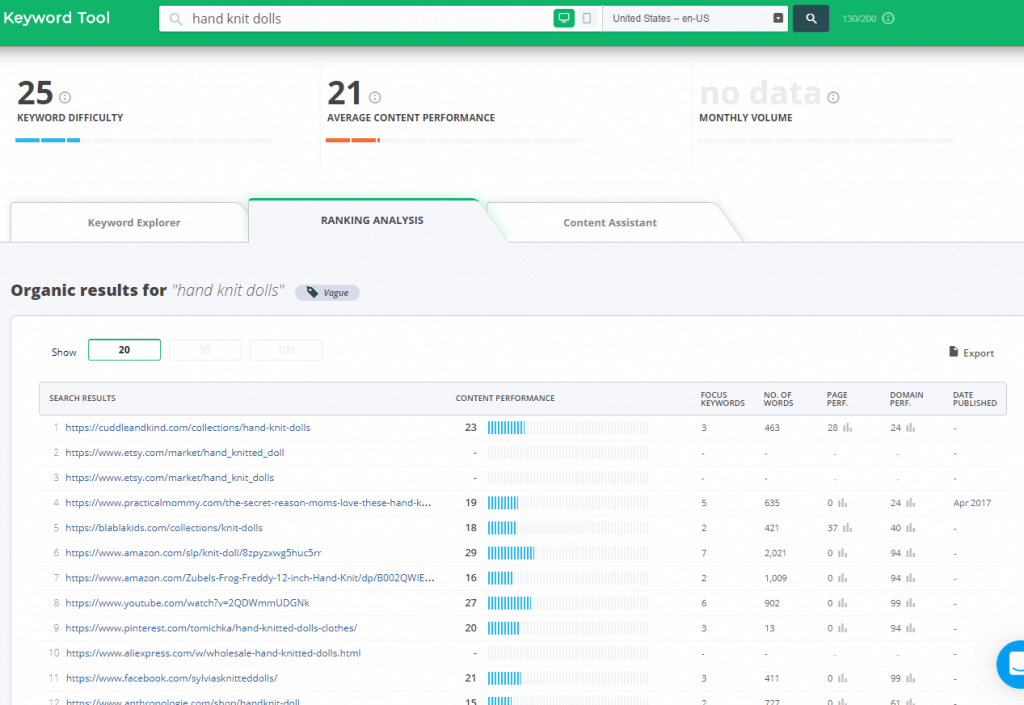This screenshot has width=1024, height=705.
Task: Show 50 results
Action: (x=205, y=350)
